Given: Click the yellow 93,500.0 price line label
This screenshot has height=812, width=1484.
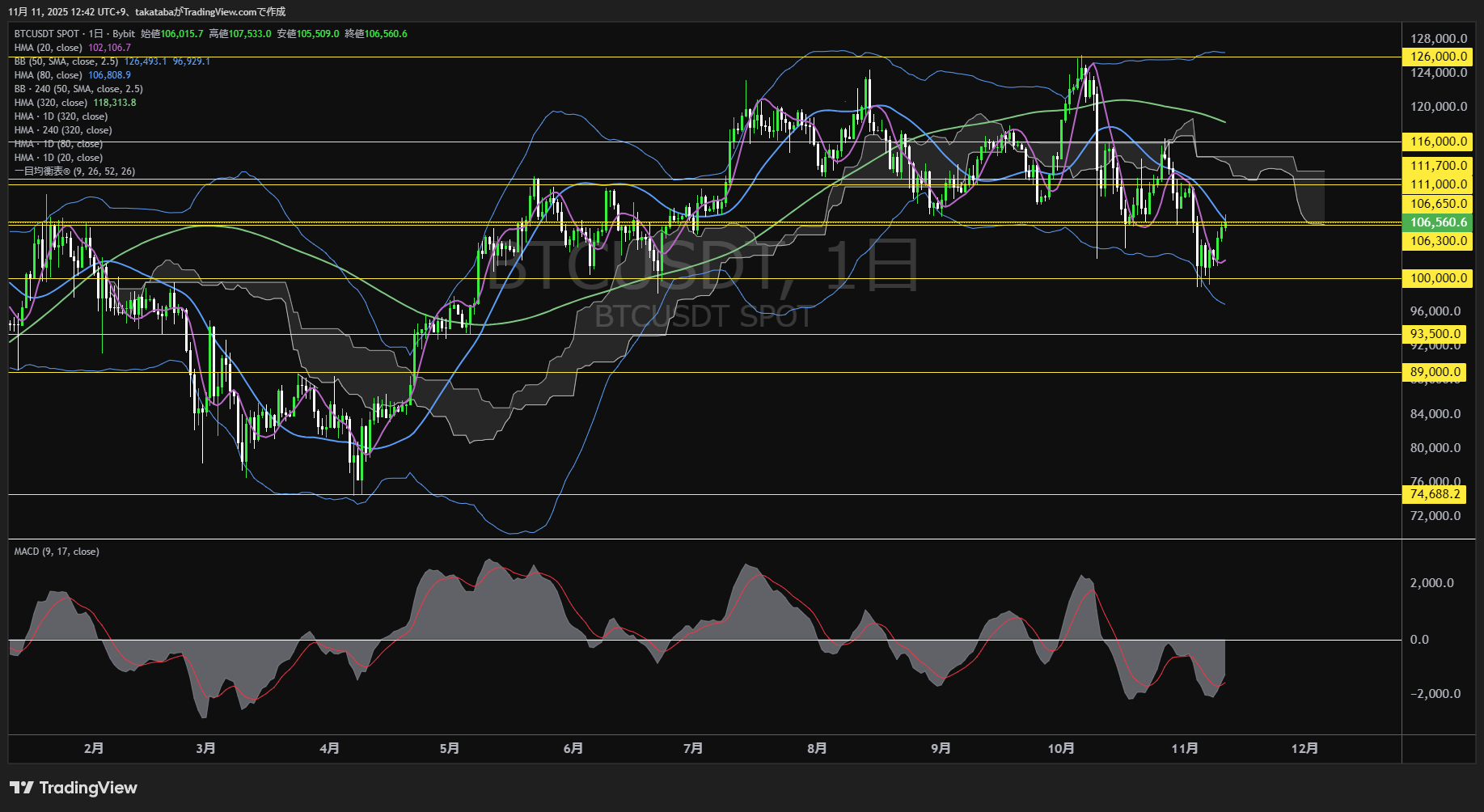Looking at the screenshot, I should [x=1435, y=334].
